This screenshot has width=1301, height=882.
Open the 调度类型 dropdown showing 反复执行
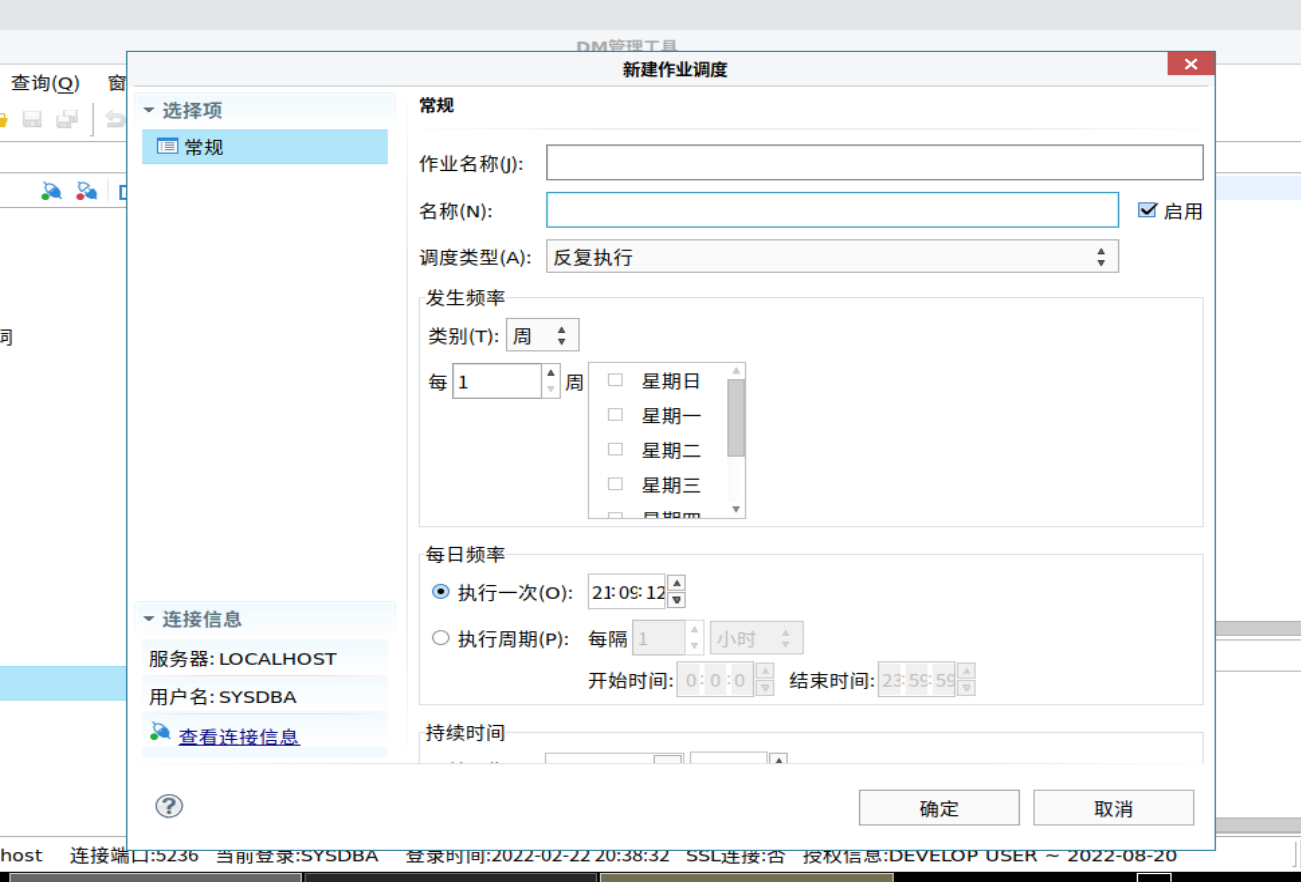pyautogui.click(x=832, y=257)
